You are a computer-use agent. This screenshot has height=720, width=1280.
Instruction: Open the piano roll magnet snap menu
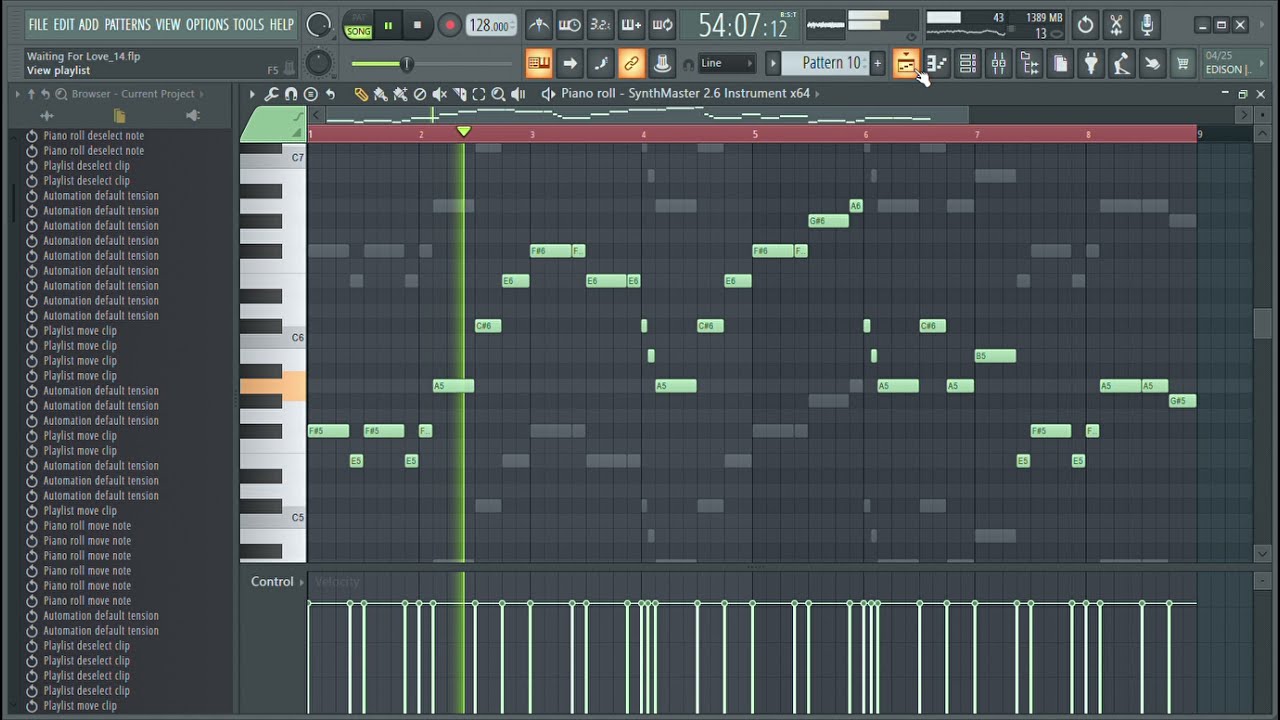(x=291, y=94)
